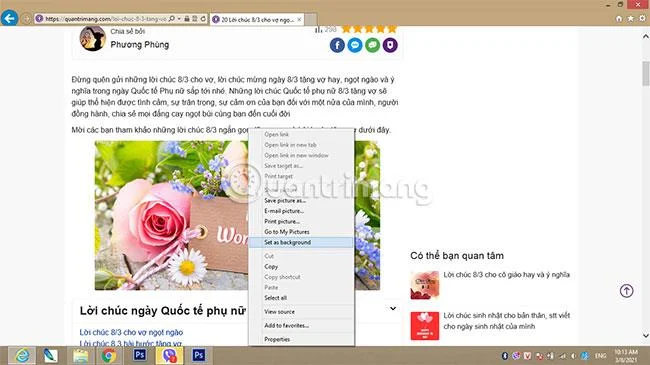Close the '20 Lời chúc 8/3' tab
The image size is (650, 365).
(299, 19)
